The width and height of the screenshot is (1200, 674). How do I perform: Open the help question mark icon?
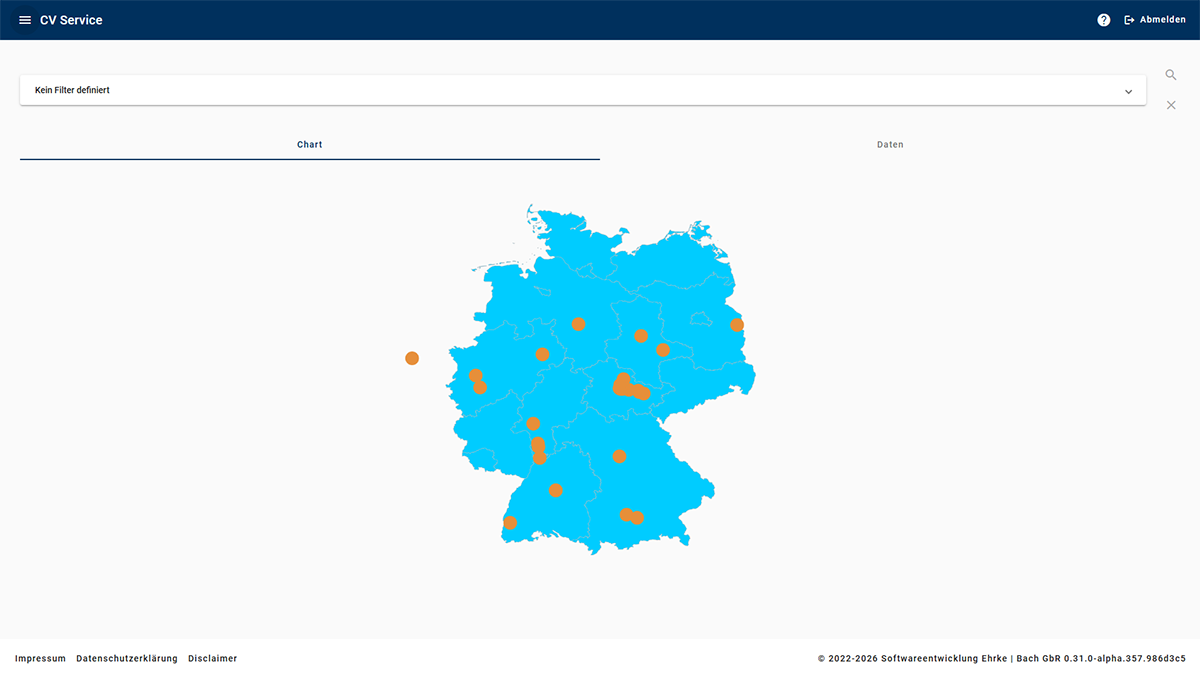(x=1104, y=20)
